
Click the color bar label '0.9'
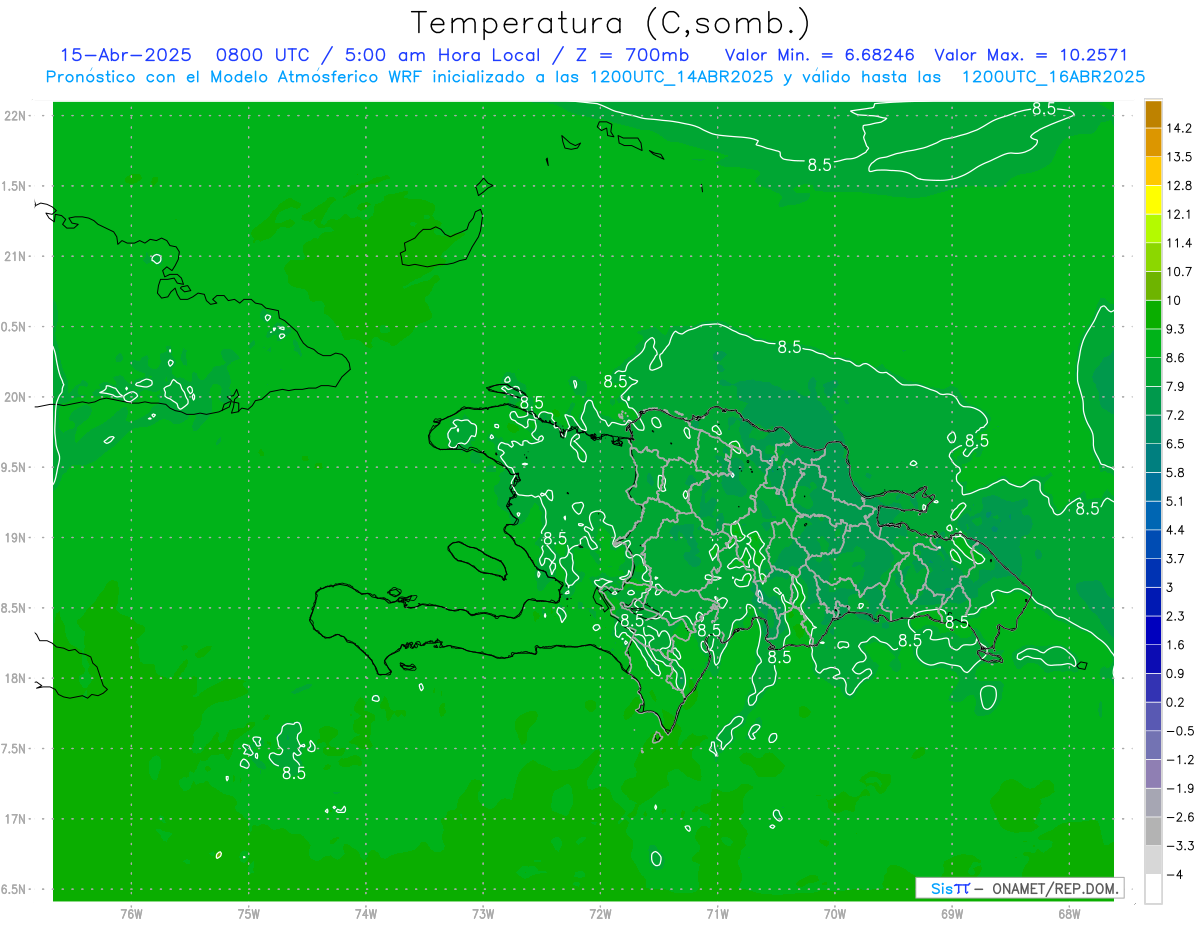point(1176,673)
